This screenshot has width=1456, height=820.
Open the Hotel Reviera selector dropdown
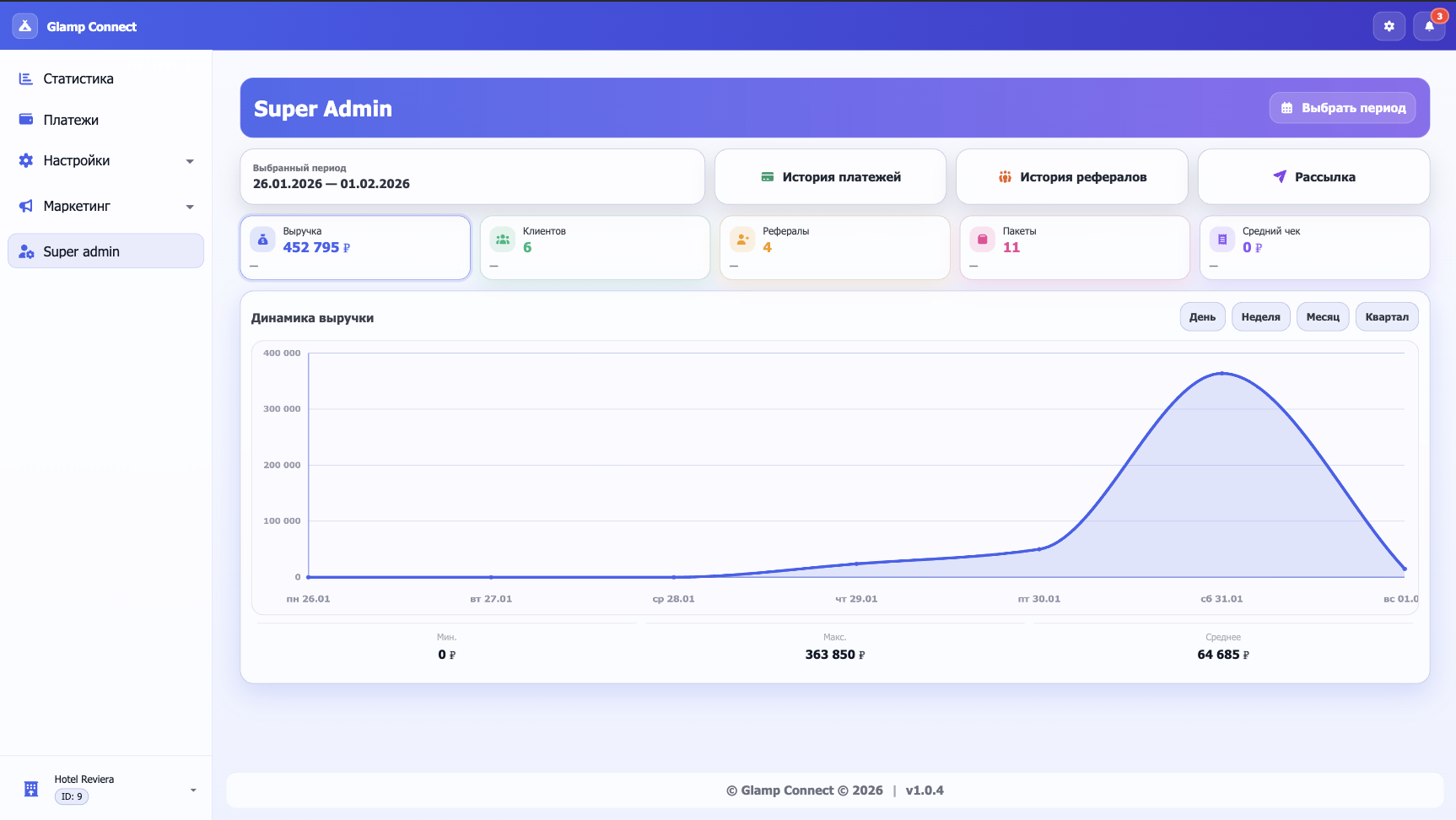192,790
